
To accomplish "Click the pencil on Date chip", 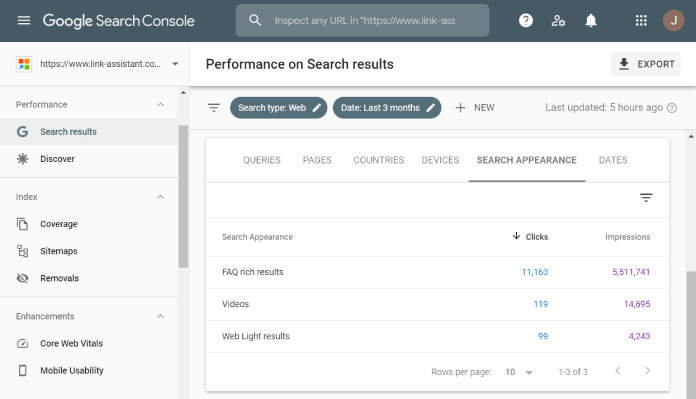I will [430, 108].
